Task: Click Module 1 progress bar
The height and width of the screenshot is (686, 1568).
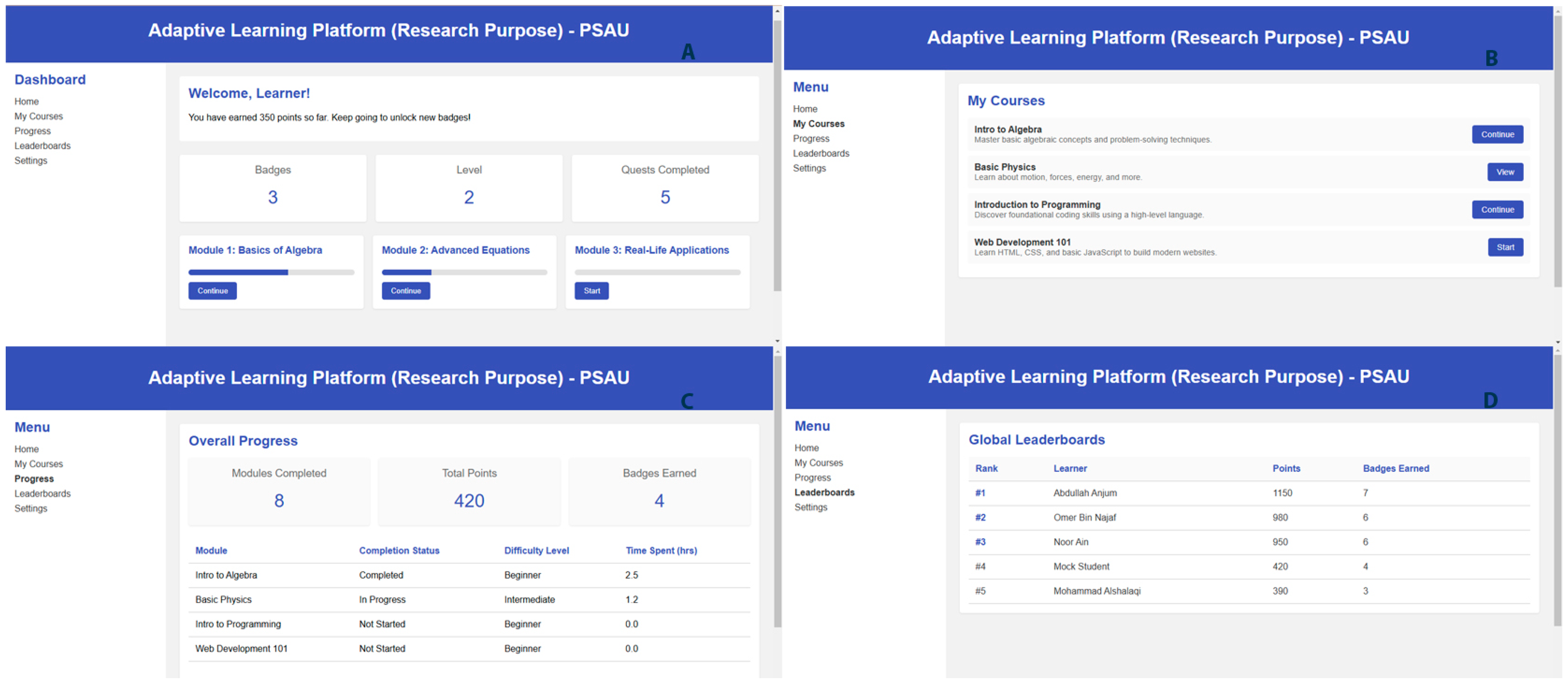Action: (x=271, y=273)
